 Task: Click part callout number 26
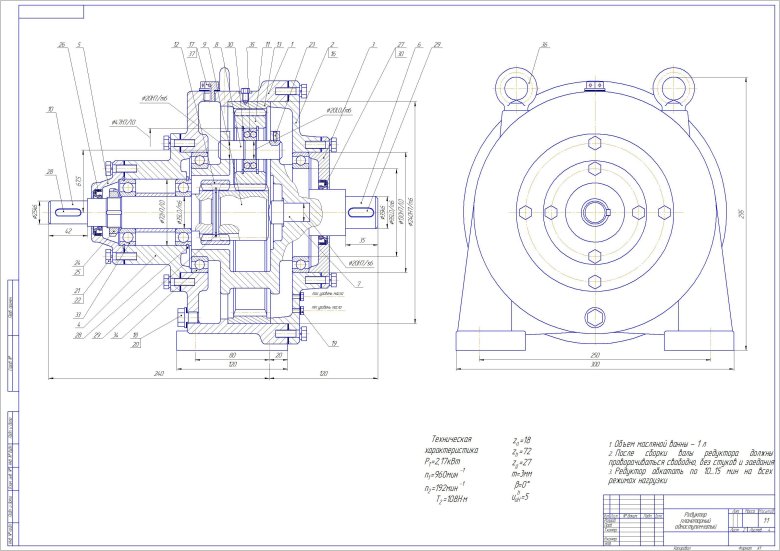(62, 45)
